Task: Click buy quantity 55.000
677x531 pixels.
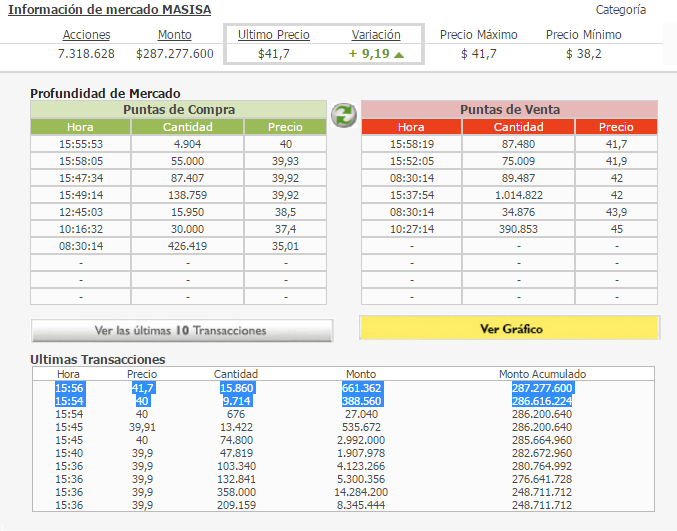Action: coord(187,161)
